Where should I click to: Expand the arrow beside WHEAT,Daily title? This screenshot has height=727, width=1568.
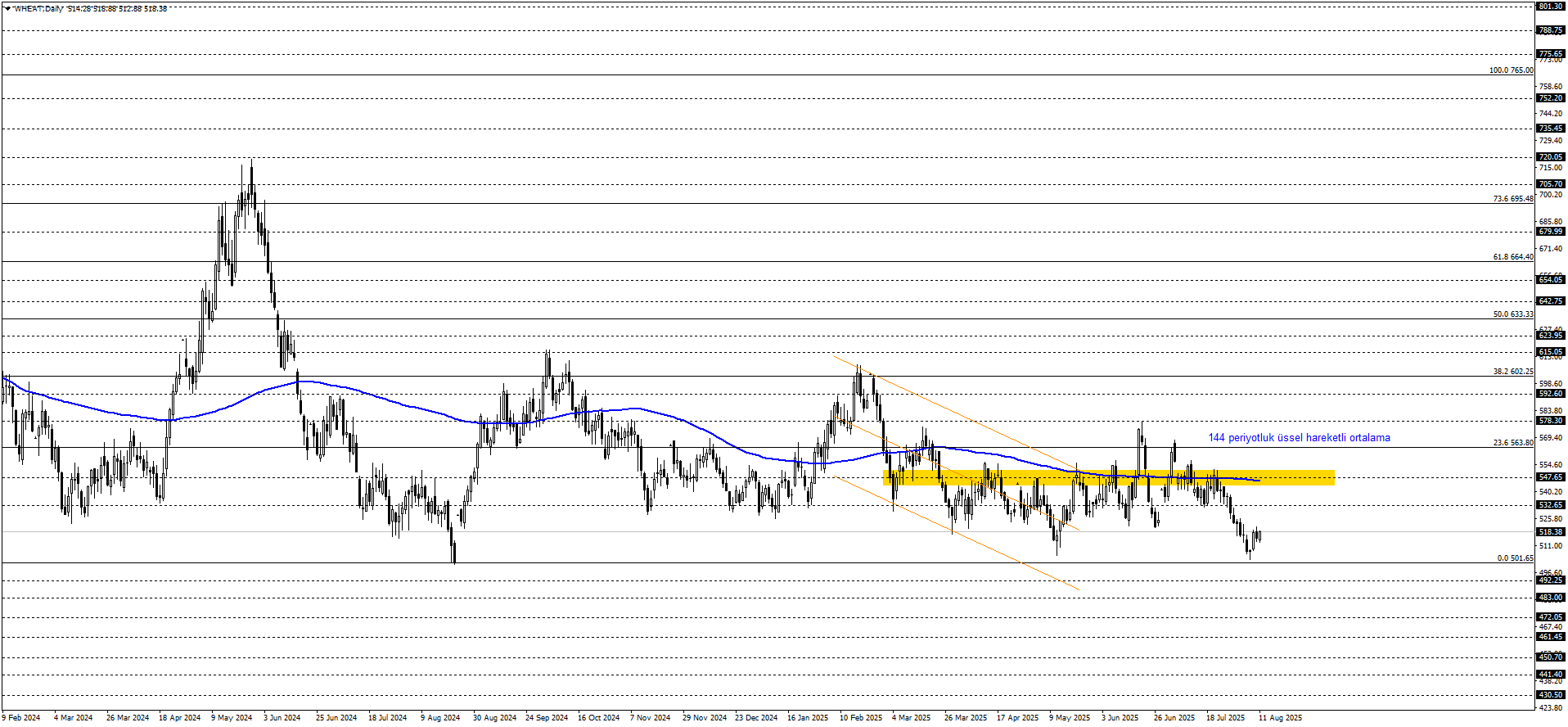click(x=7, y=8)
